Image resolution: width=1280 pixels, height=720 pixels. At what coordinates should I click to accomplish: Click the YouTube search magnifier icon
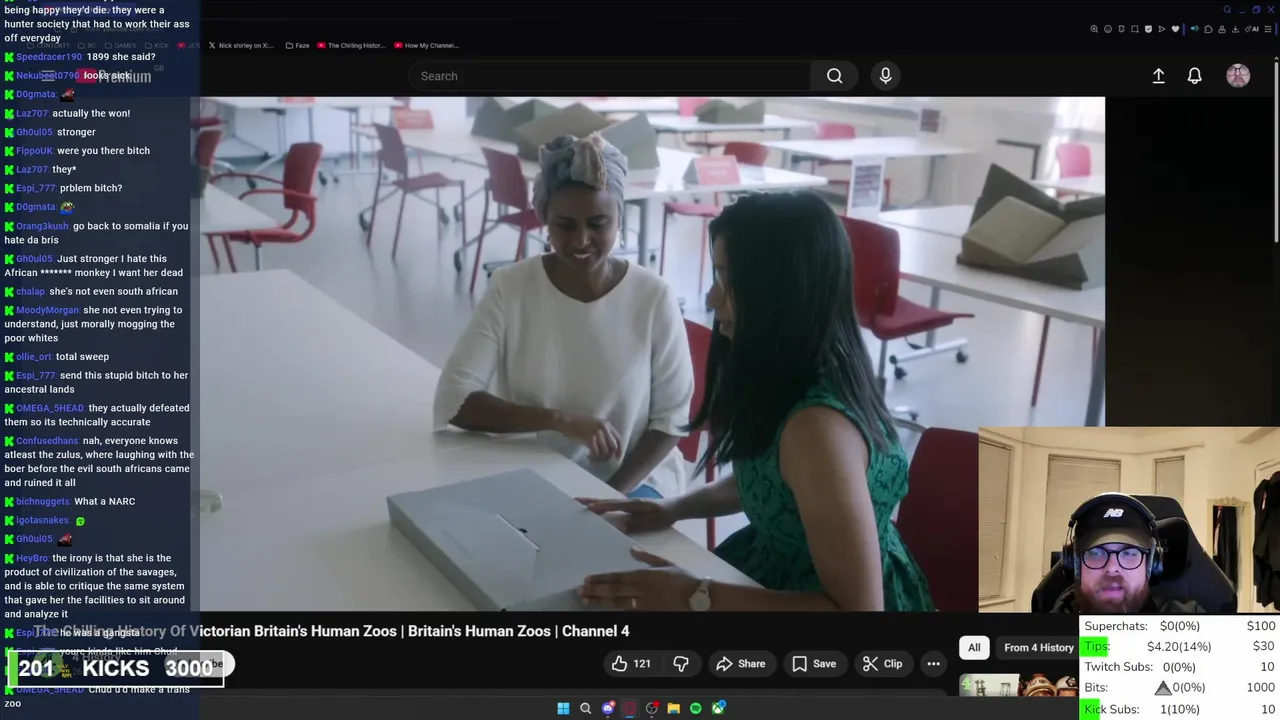(x=834, y=76)
